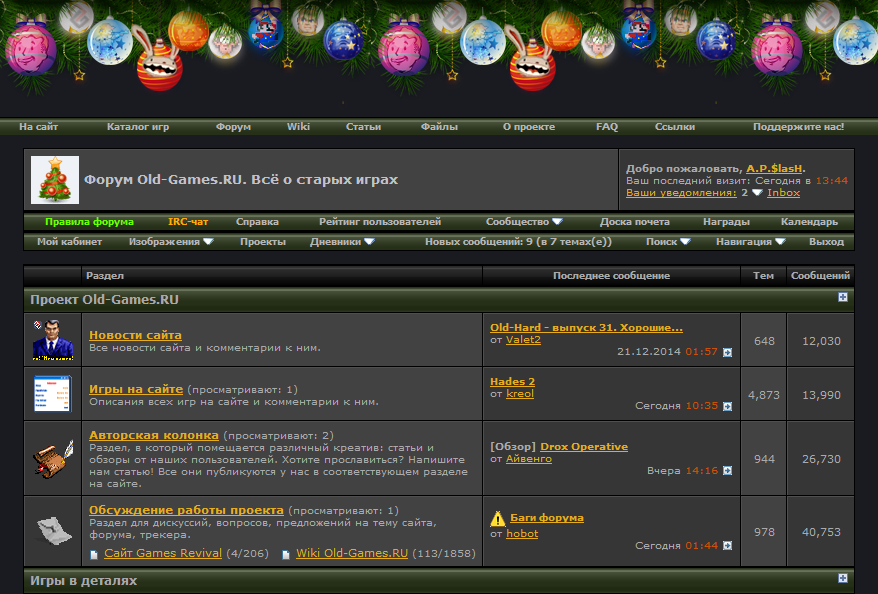
Task: Open the Баги форума thread
Action: click(547, 518)
